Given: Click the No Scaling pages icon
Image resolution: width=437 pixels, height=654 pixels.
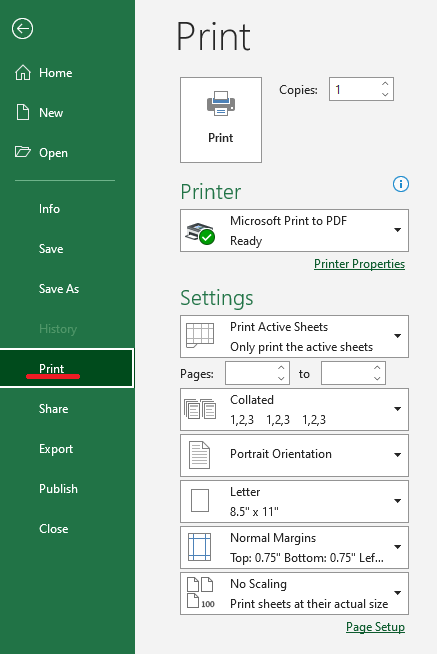Looking at the screenshot, I should coord(200,593).
